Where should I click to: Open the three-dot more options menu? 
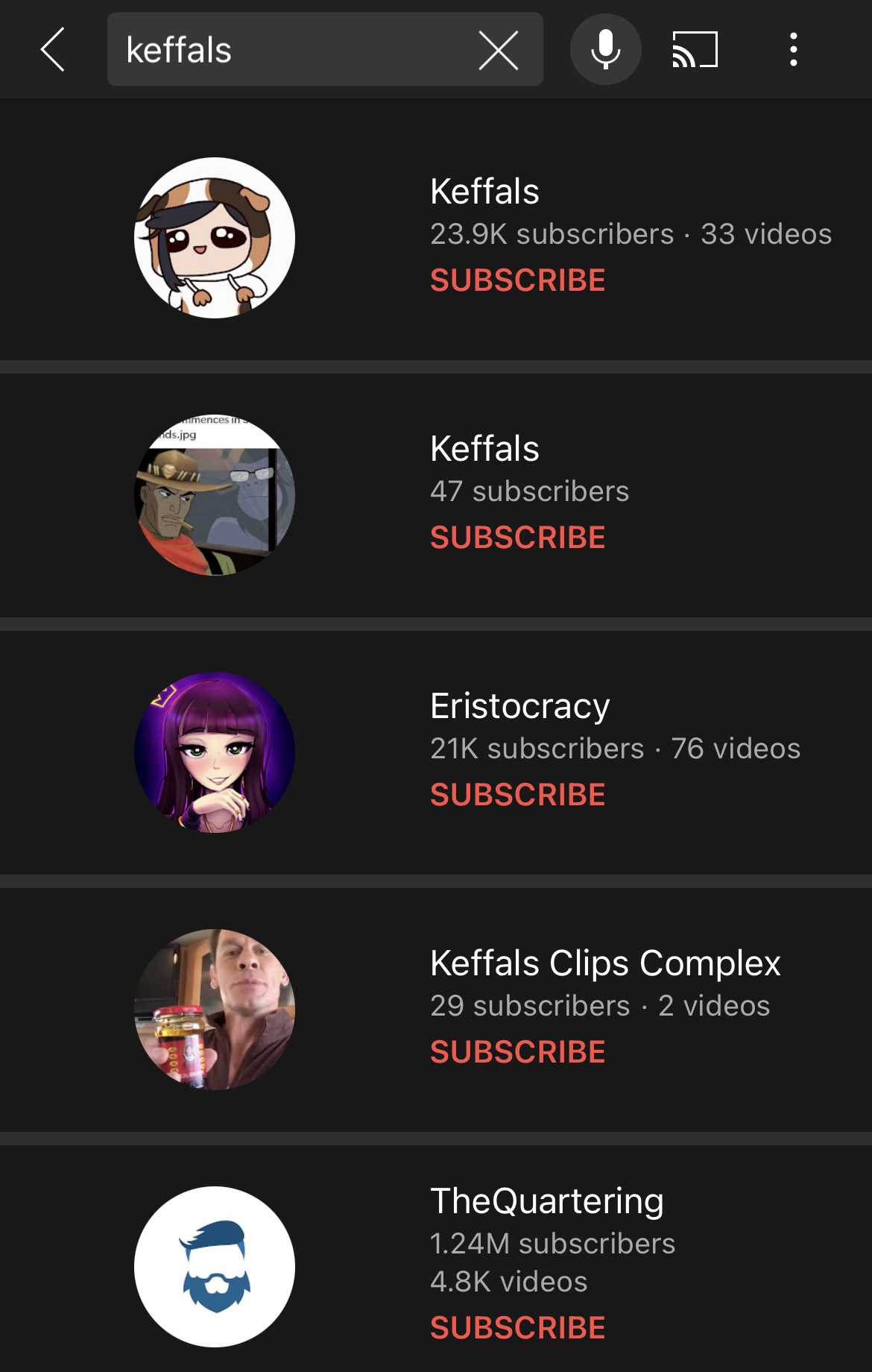794,49
